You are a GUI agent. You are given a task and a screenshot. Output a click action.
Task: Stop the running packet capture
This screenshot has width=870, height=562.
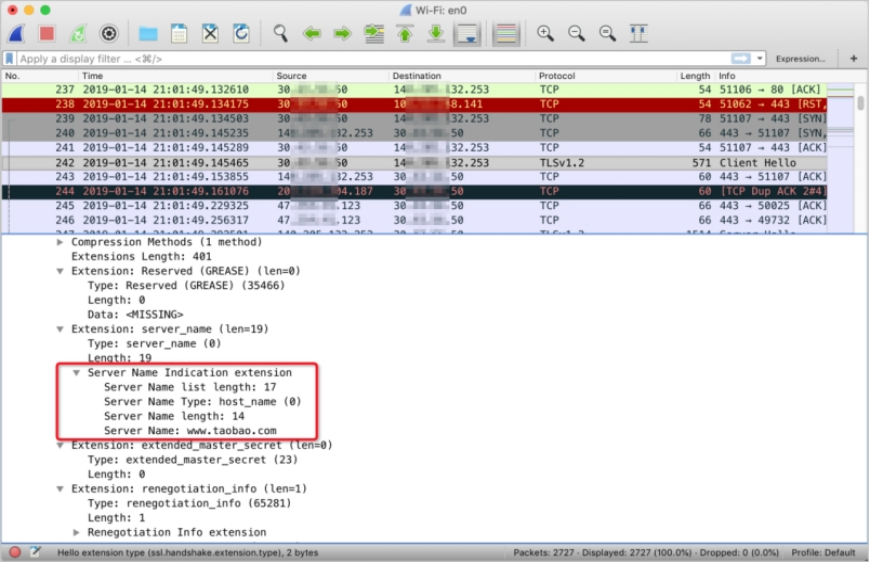46,34
